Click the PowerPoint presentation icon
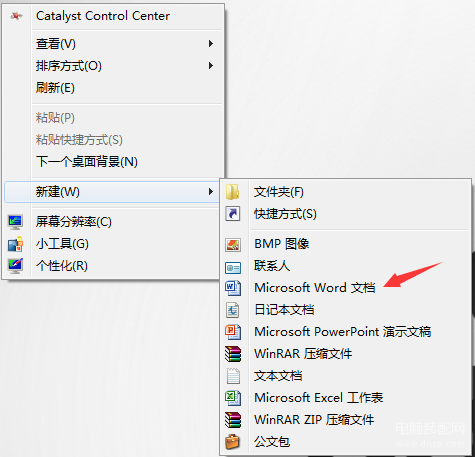Viewport: 475px width, 457px height. coord(233,332)
